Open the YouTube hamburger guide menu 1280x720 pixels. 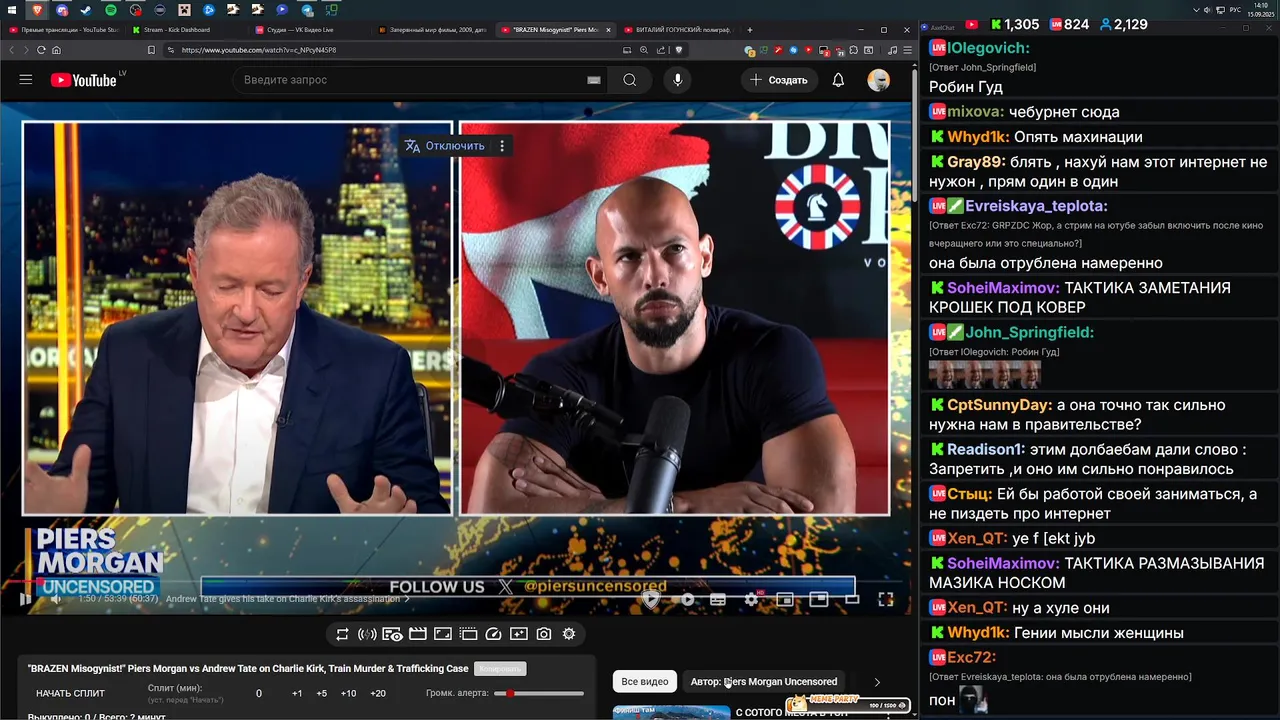click(x=26, y=80)
